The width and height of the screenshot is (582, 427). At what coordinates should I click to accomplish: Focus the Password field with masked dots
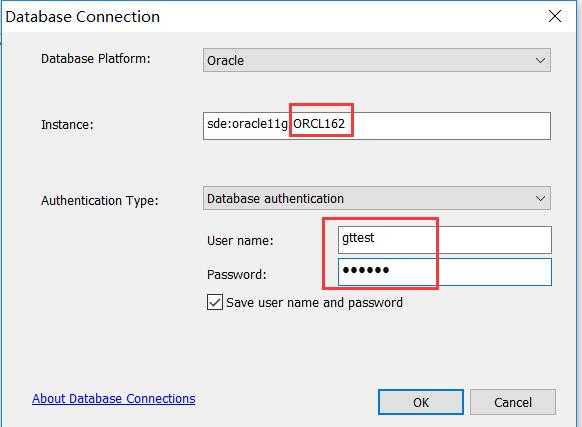coord(445,272)
